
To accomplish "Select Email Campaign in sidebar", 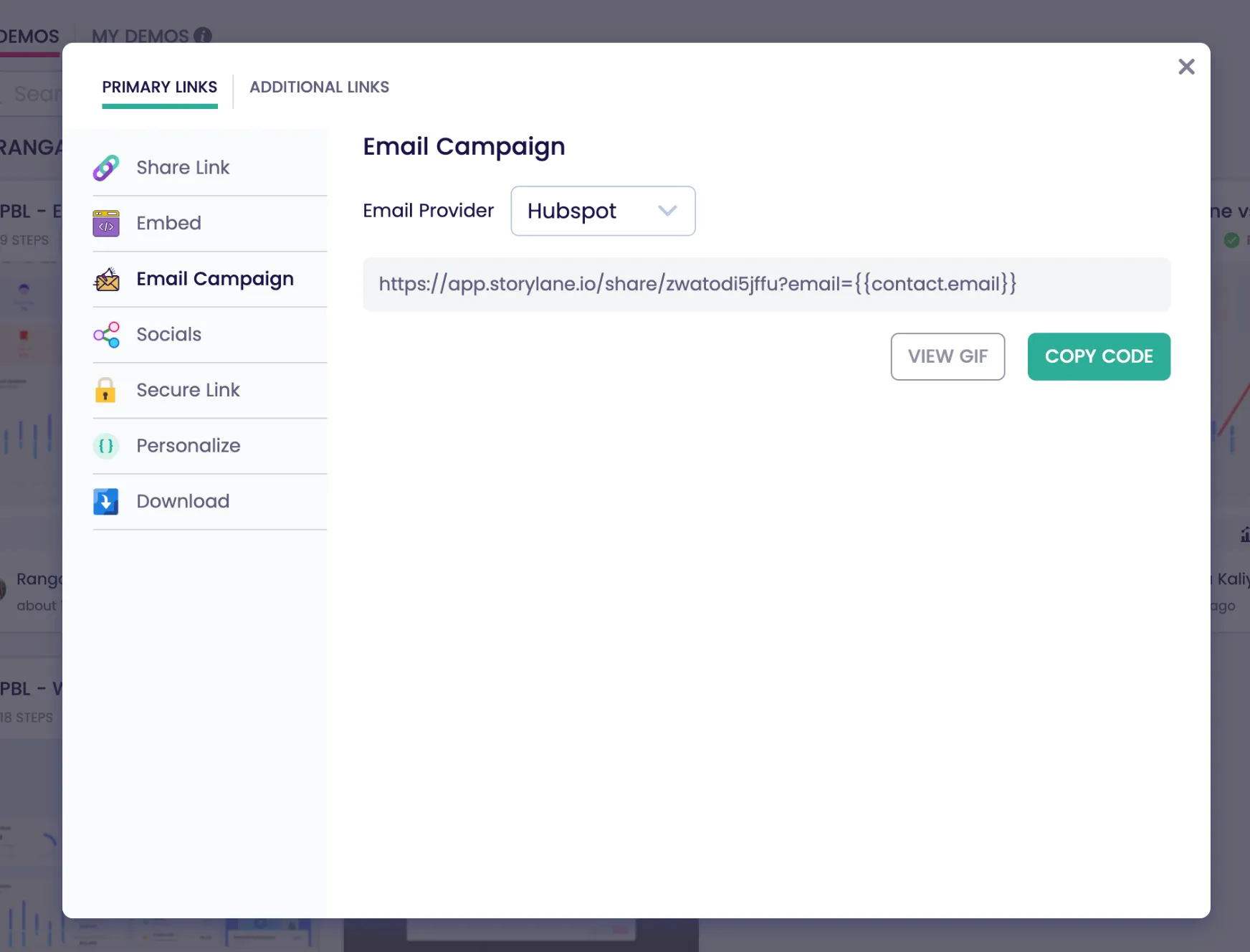I will [x=210, y=279].
